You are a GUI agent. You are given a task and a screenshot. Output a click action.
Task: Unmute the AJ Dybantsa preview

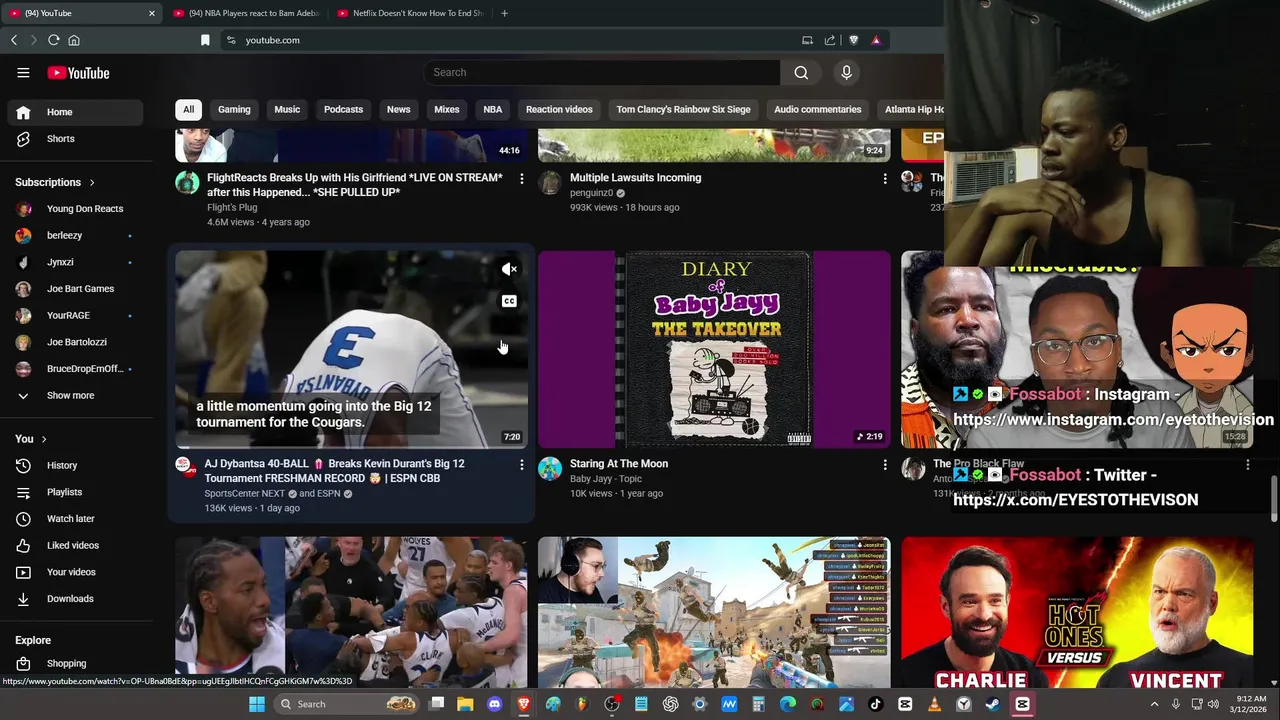(x=509, y=269)
